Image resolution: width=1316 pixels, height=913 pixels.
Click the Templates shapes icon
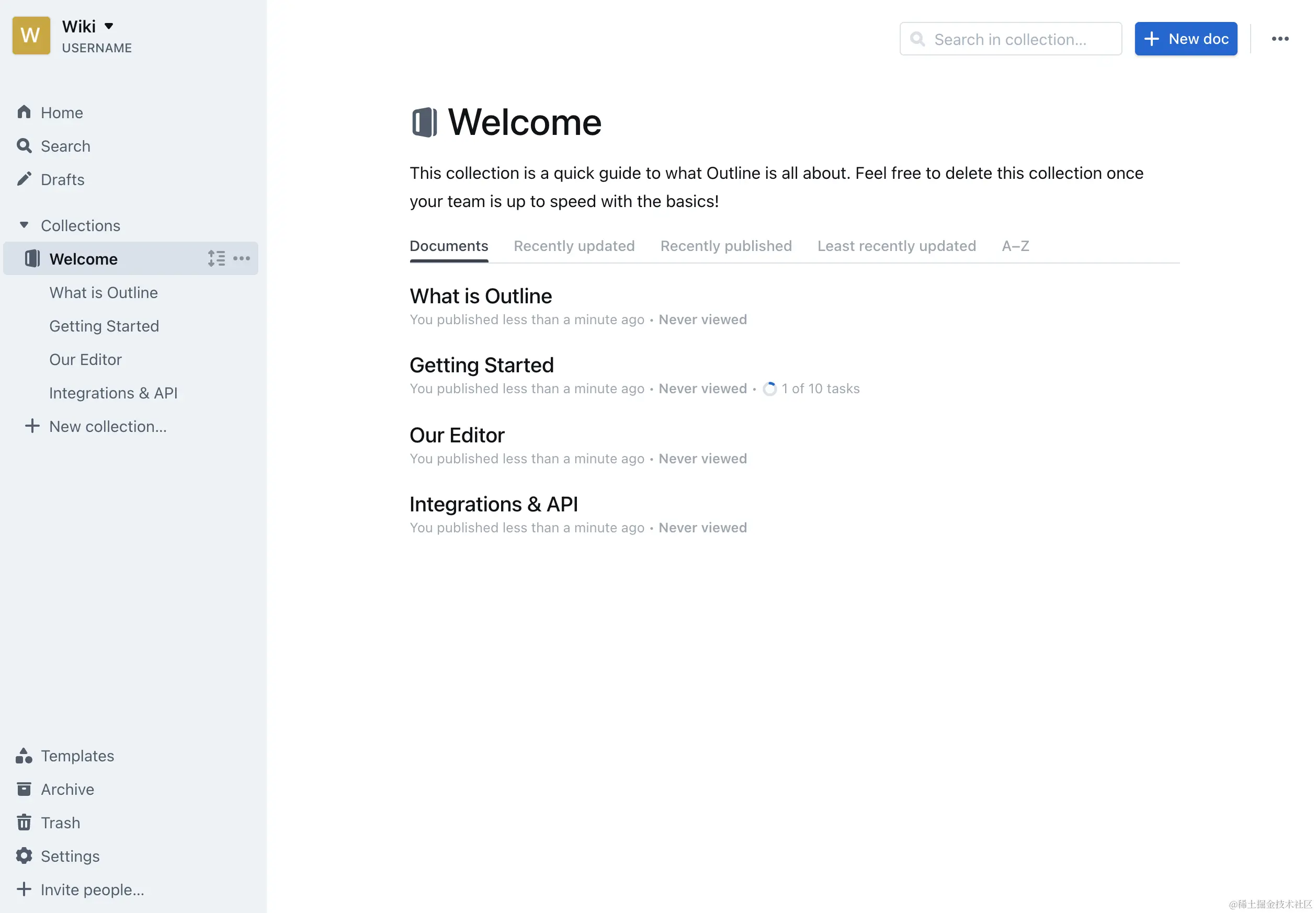pyautogui.click(x=24, y=756)
